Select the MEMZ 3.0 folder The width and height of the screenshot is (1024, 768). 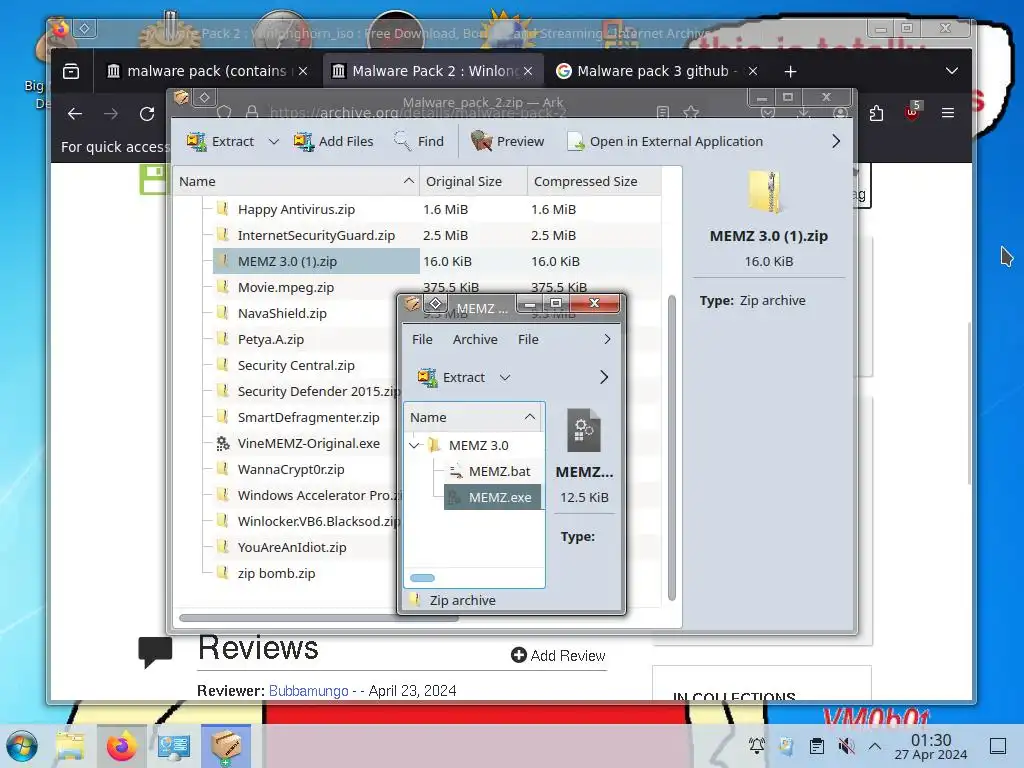tap(478, 445)
